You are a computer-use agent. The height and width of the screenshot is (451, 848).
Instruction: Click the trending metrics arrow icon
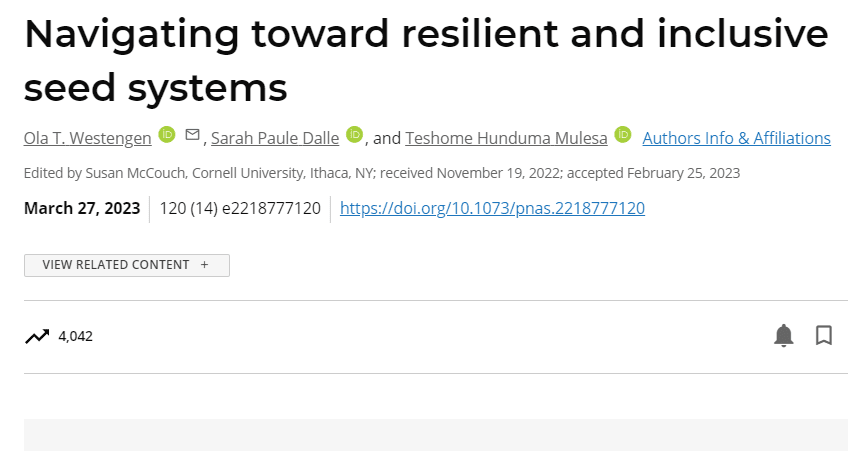tap(37, 336)
